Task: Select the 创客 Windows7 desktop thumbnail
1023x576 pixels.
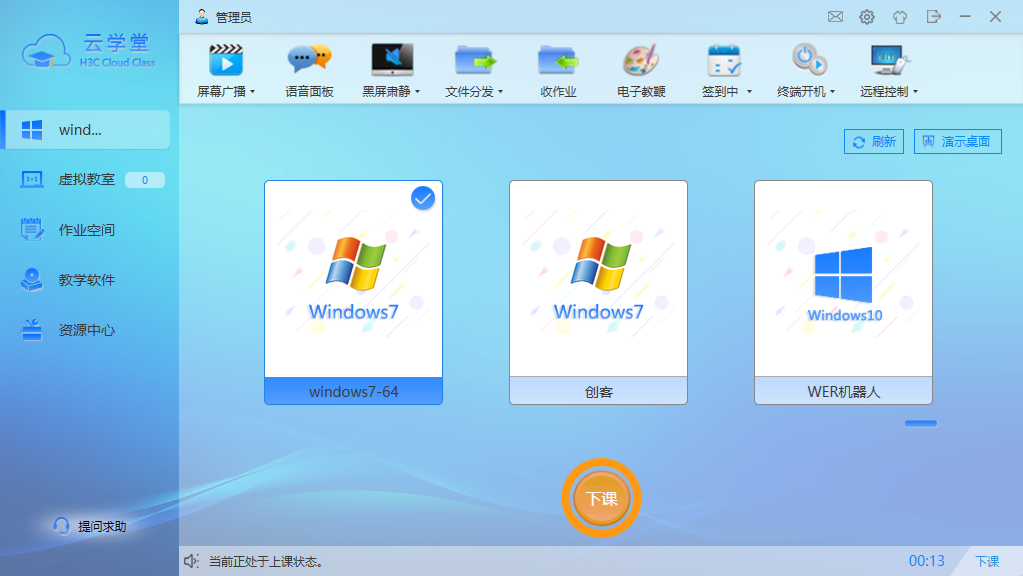Action: [598, 293]
